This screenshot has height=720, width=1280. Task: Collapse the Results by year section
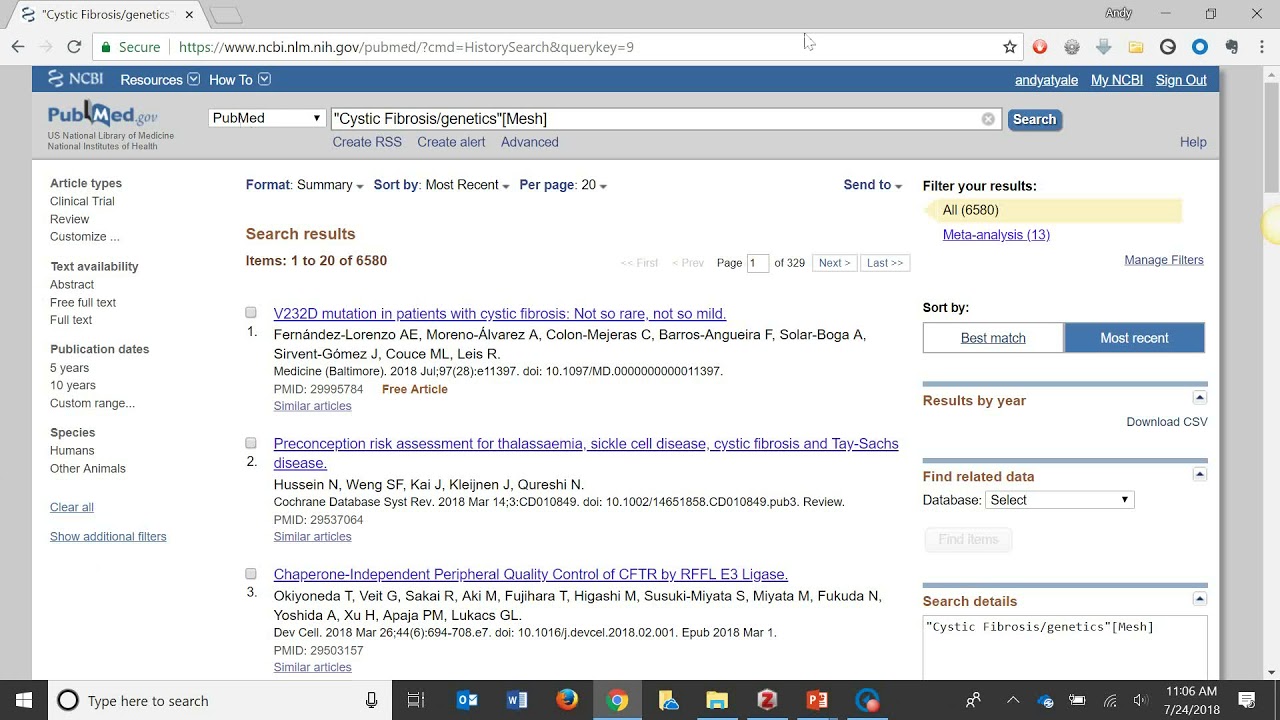click(1200, 399)
